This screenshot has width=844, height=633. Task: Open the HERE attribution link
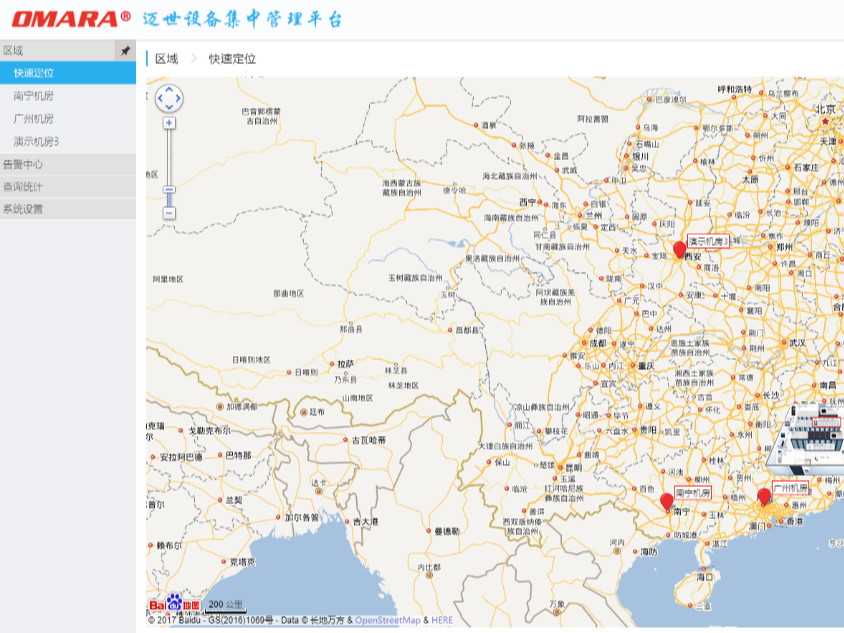(442, 620)
